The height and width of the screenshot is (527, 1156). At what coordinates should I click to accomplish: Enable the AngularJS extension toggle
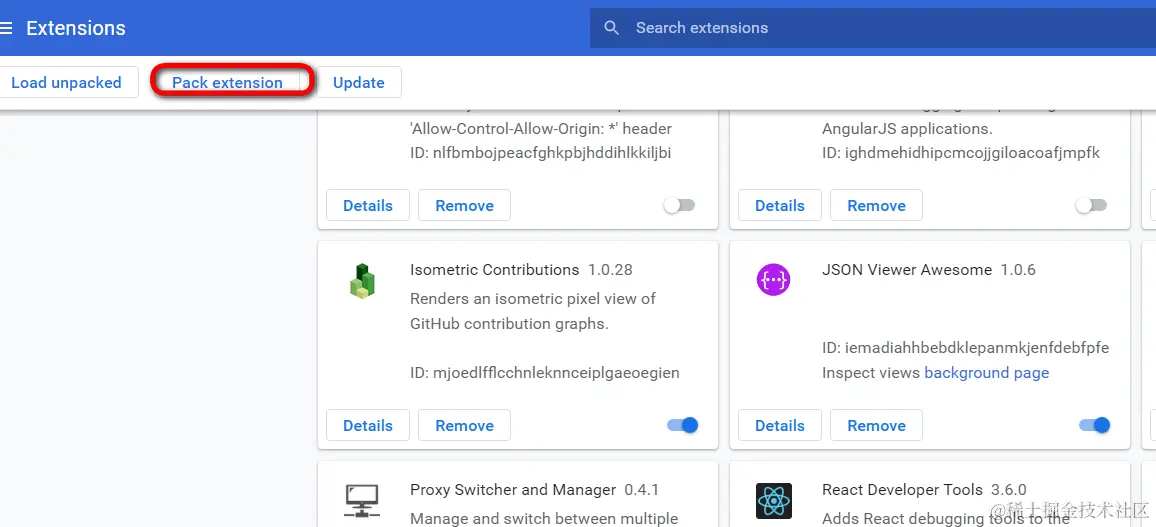(x=1091, y=206)
